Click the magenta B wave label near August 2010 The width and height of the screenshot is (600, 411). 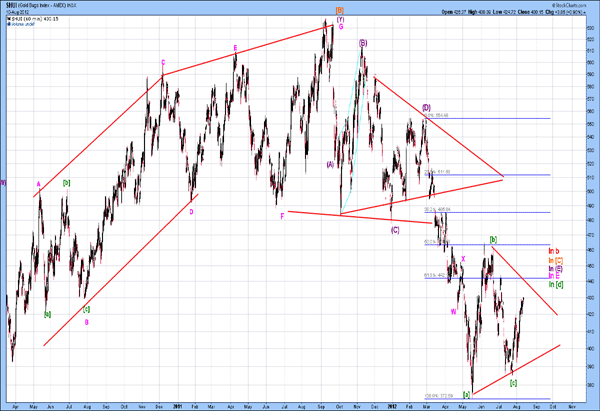(86, 323)
